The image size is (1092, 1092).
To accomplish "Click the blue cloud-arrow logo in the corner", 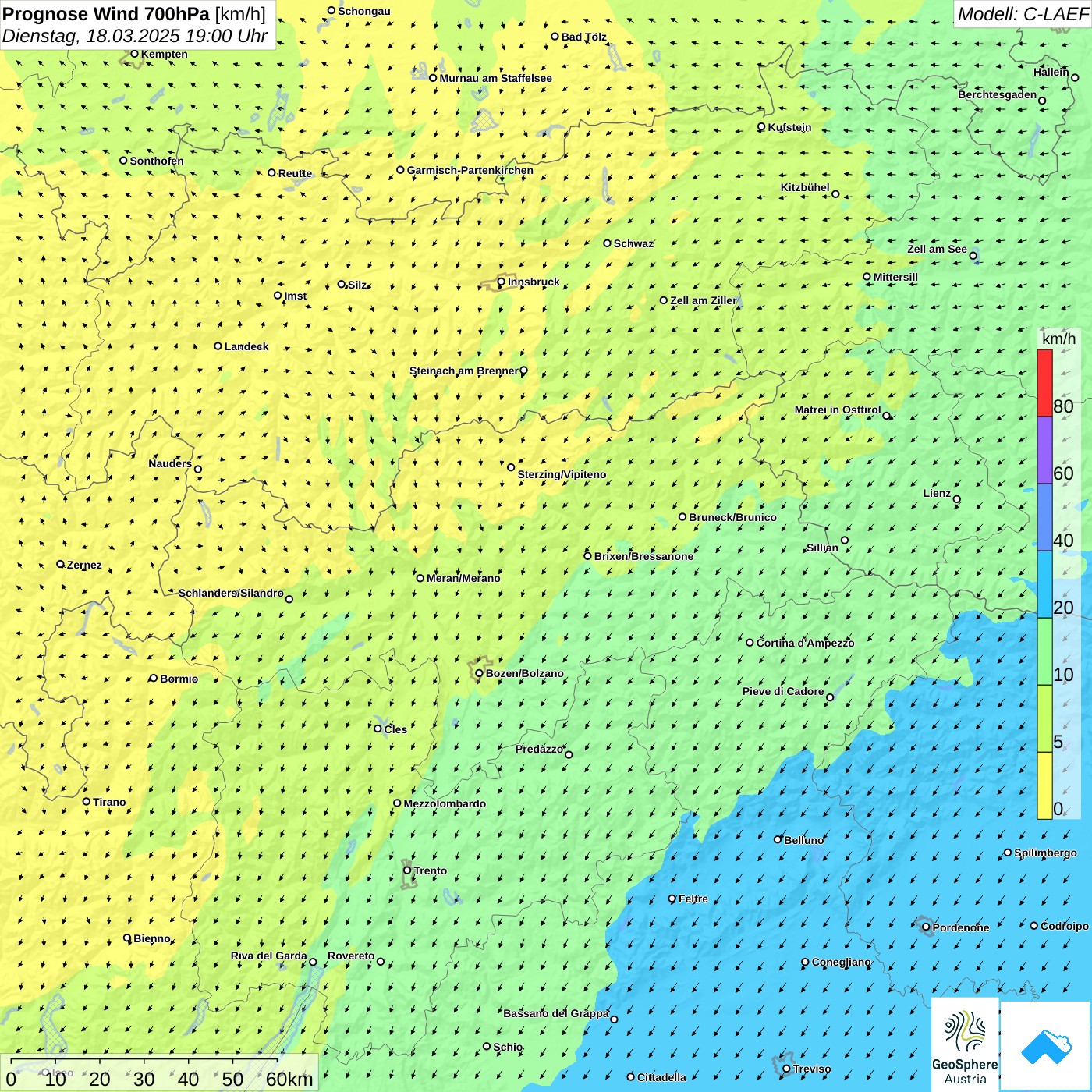I will tap(1045, 1046).
